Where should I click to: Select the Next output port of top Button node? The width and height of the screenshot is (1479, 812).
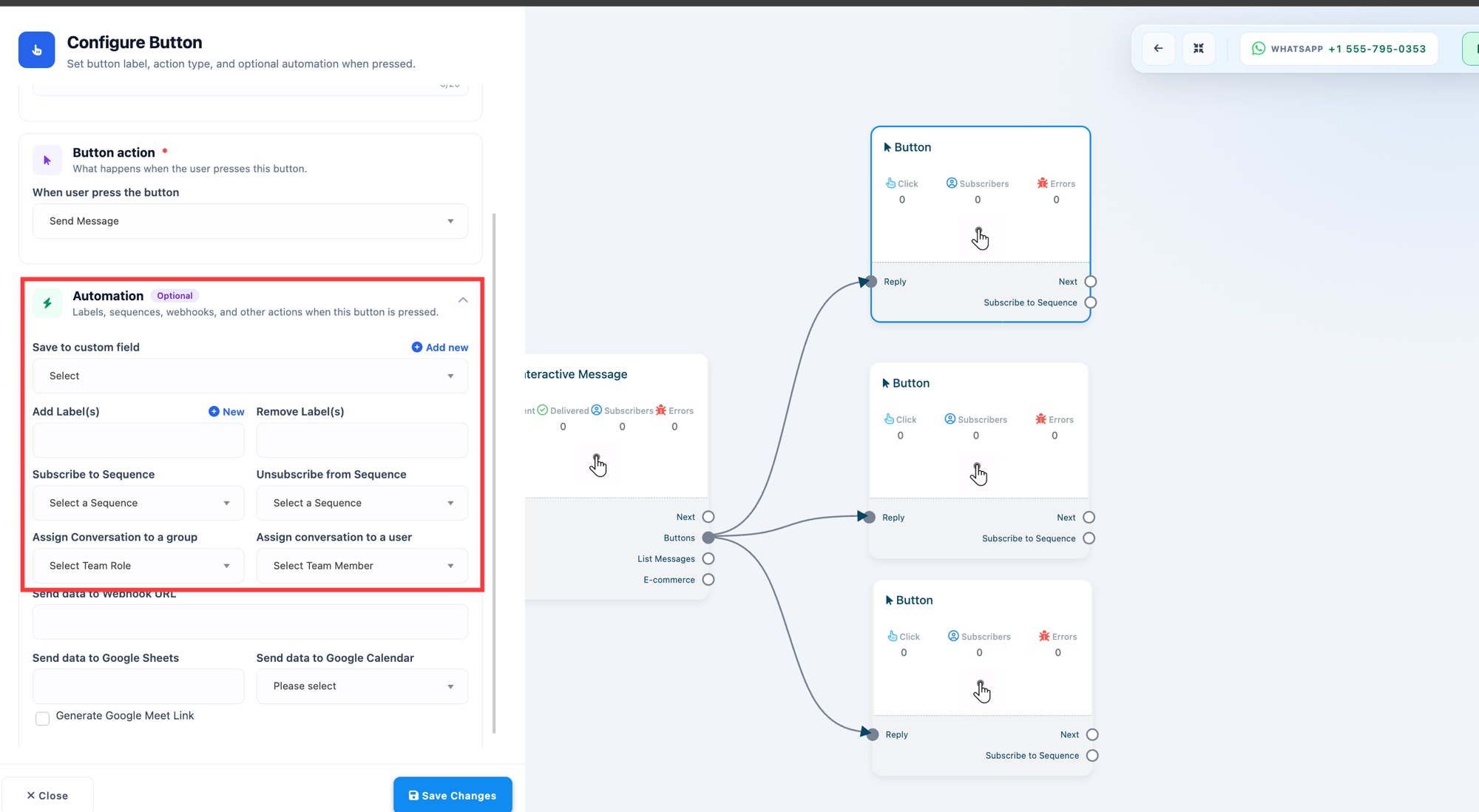pyautogui.click(x=1090, y=282)
